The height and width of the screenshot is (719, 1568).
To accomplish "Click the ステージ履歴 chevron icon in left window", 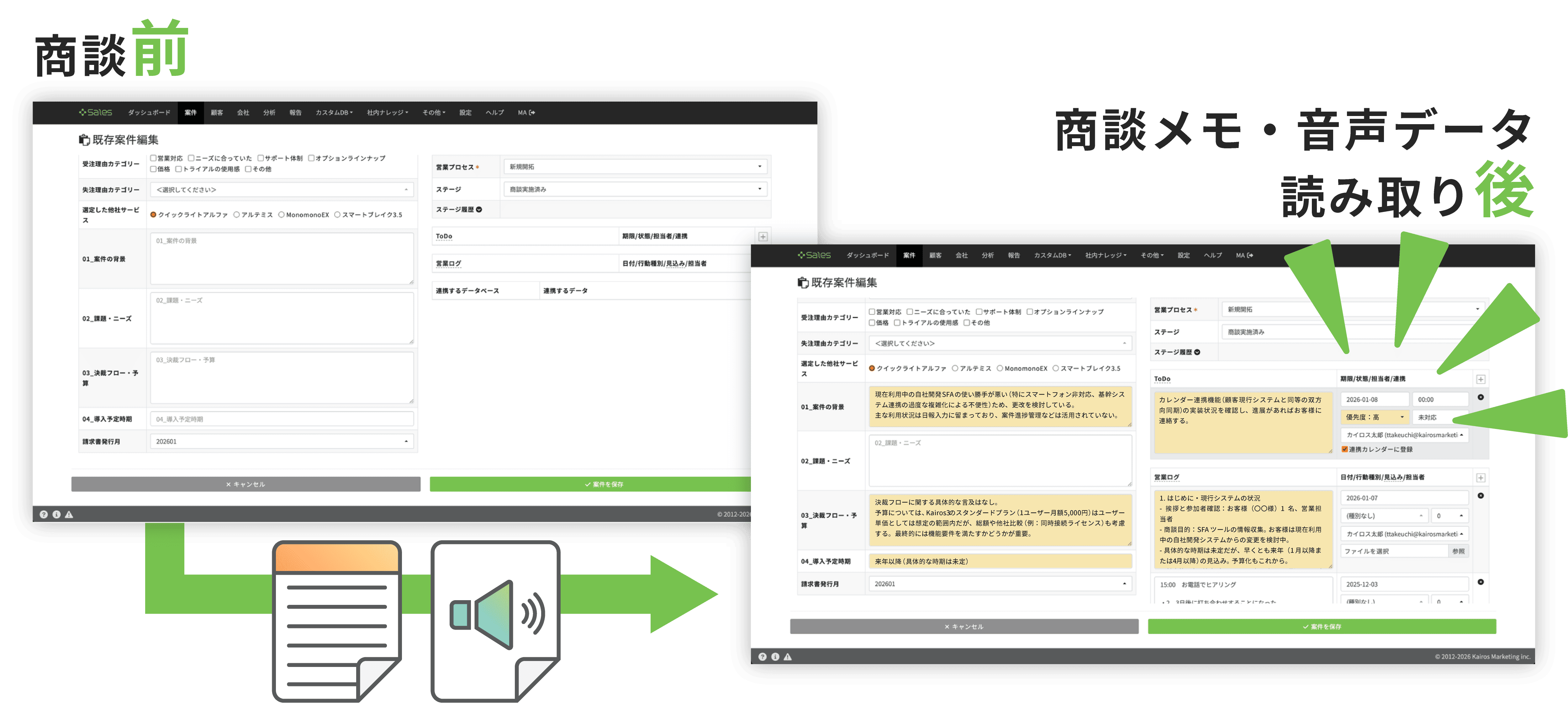I will pos(479,209).
